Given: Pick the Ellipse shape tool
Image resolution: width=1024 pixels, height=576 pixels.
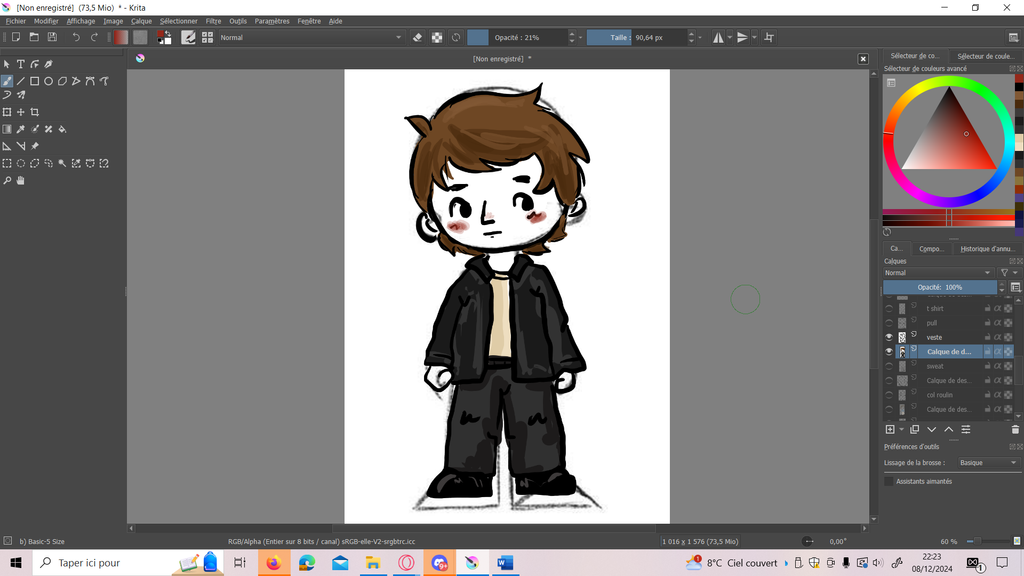Looking at the screenshot, I should [48, 81].
